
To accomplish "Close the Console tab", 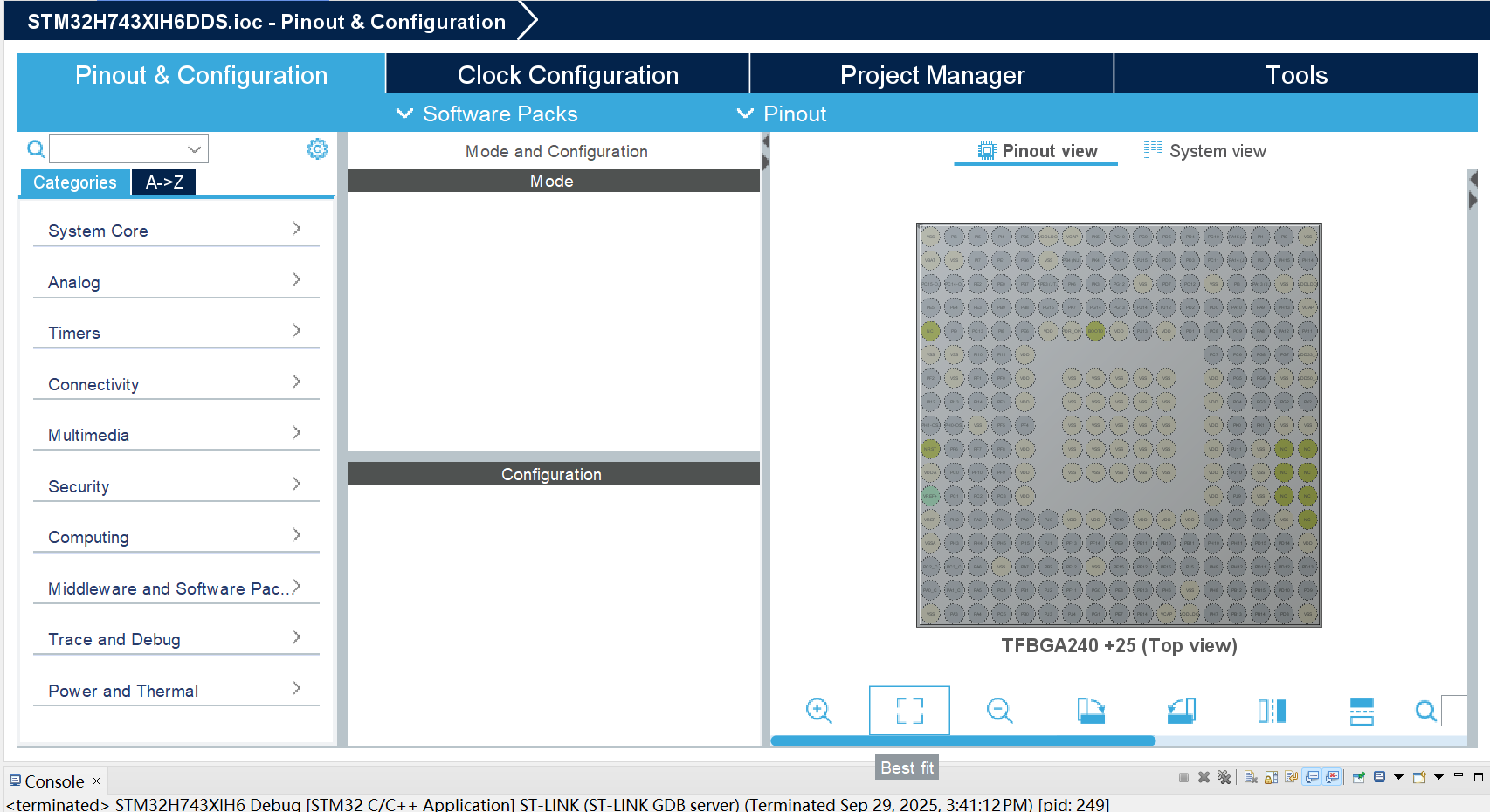I will tap(97, 781).
